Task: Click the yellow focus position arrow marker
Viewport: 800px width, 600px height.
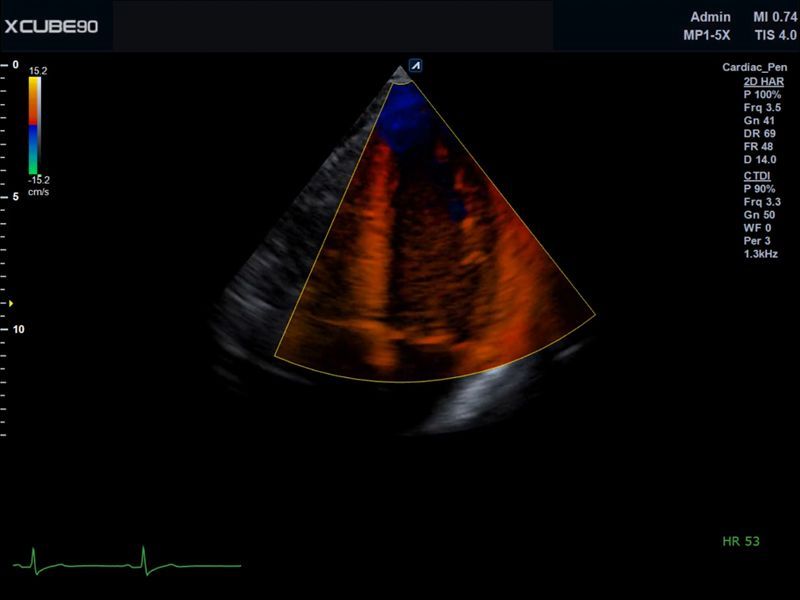Action: (x=10, y=304)
